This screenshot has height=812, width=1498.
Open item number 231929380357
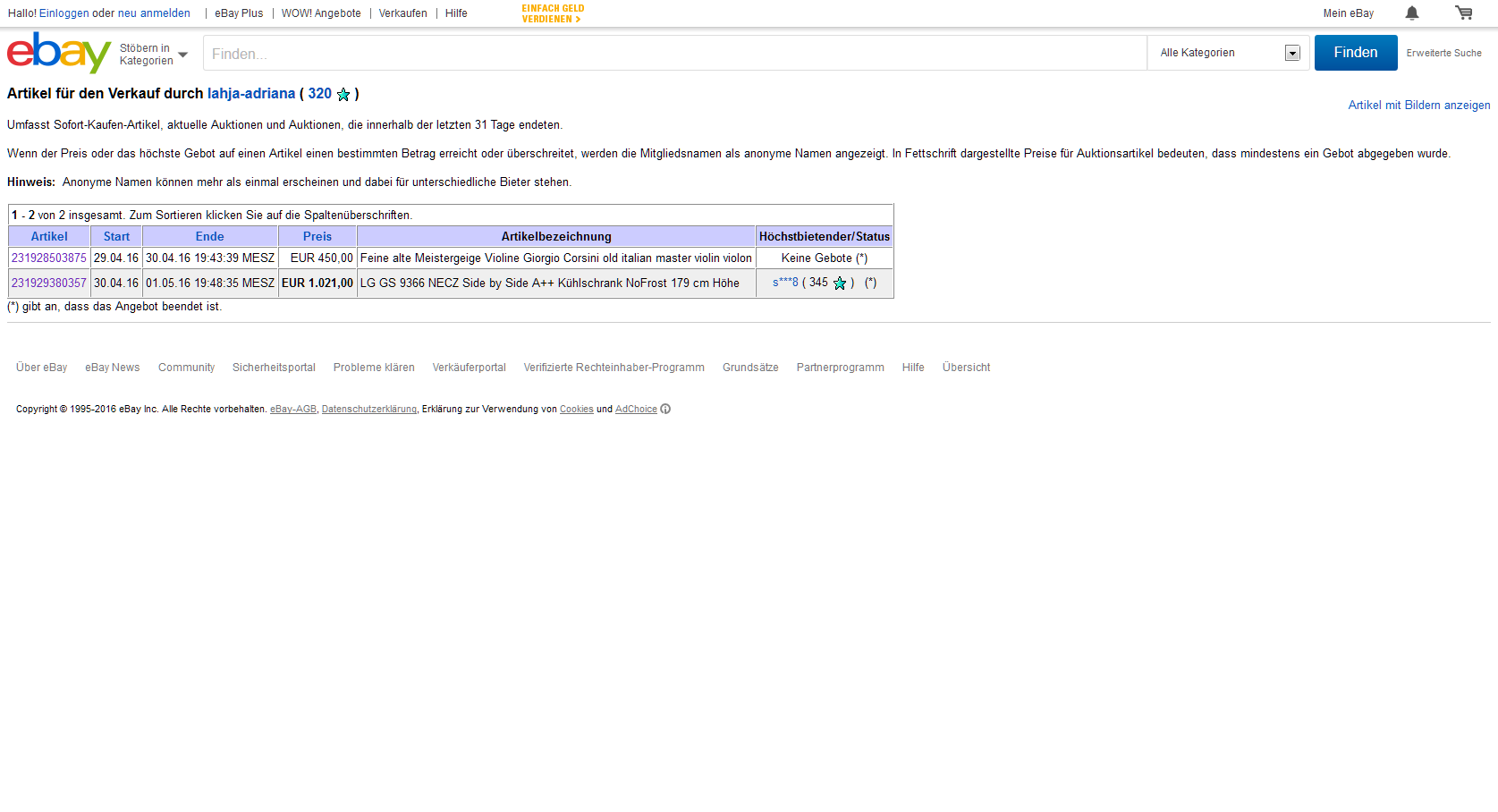click(49, 283)
